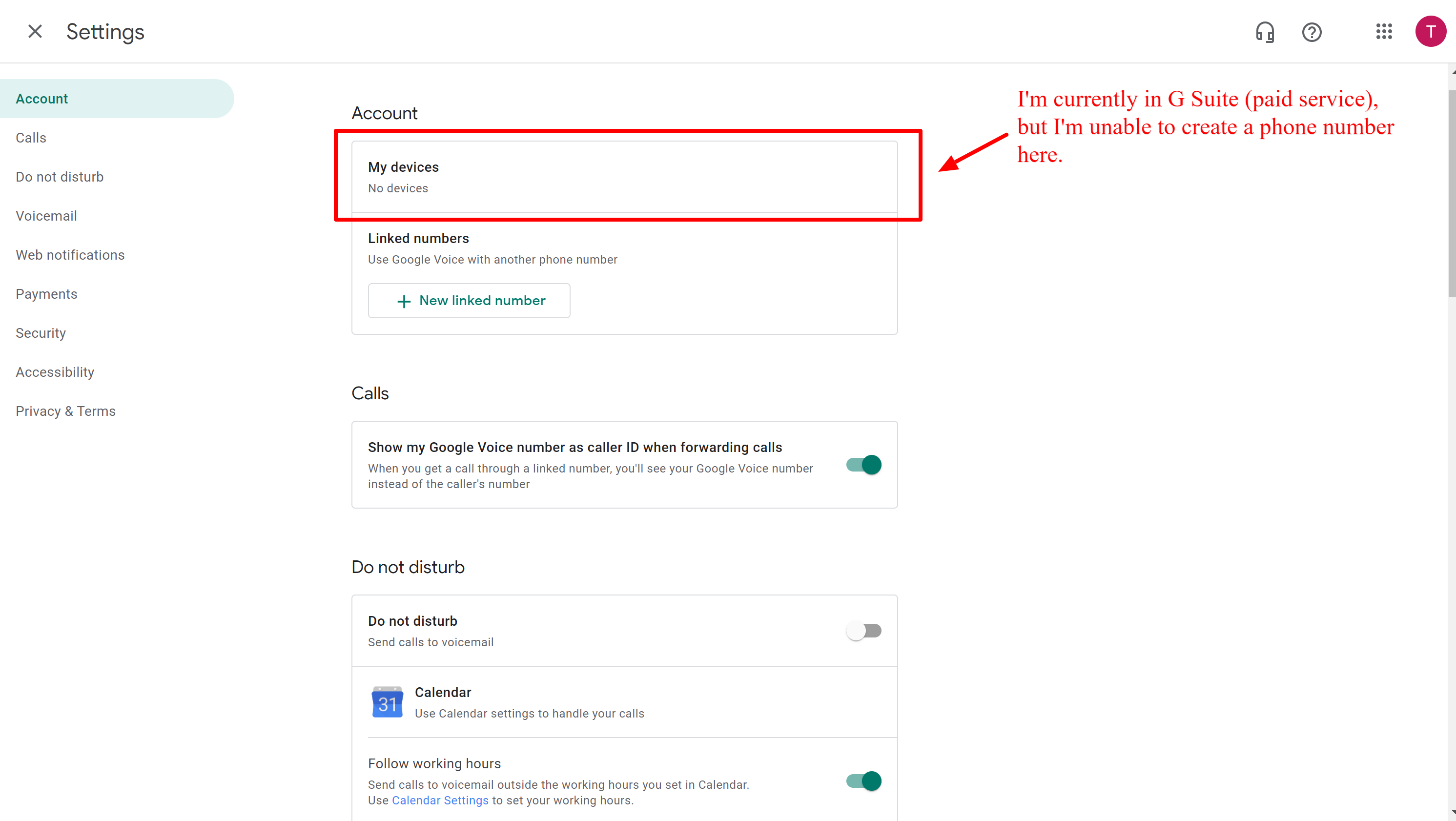The image size is (1456, 821).
Task: Close Settings with the X icon
Action: point(35,32)
